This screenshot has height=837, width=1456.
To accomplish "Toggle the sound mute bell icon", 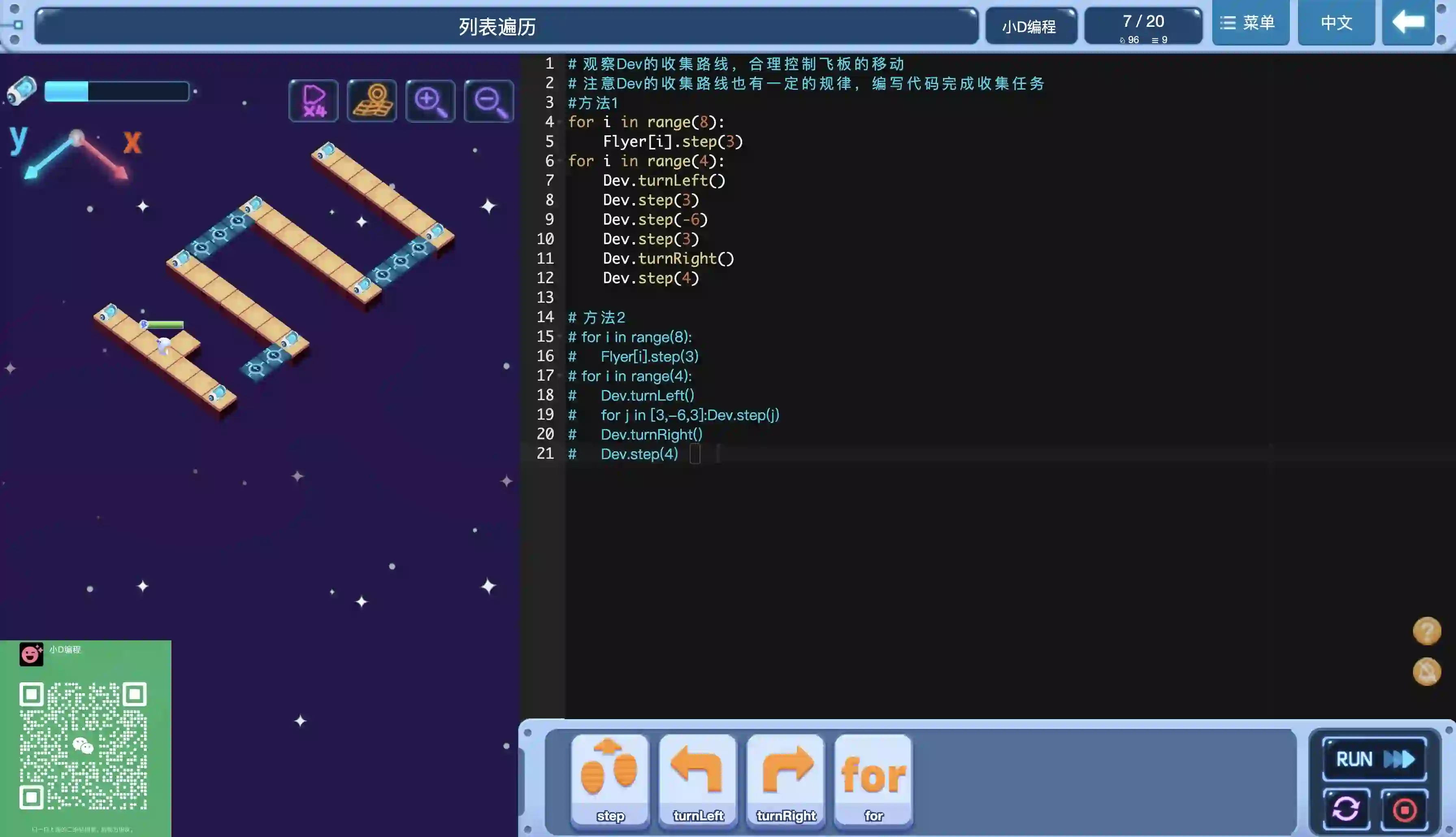I will [x=1427, y=672].
